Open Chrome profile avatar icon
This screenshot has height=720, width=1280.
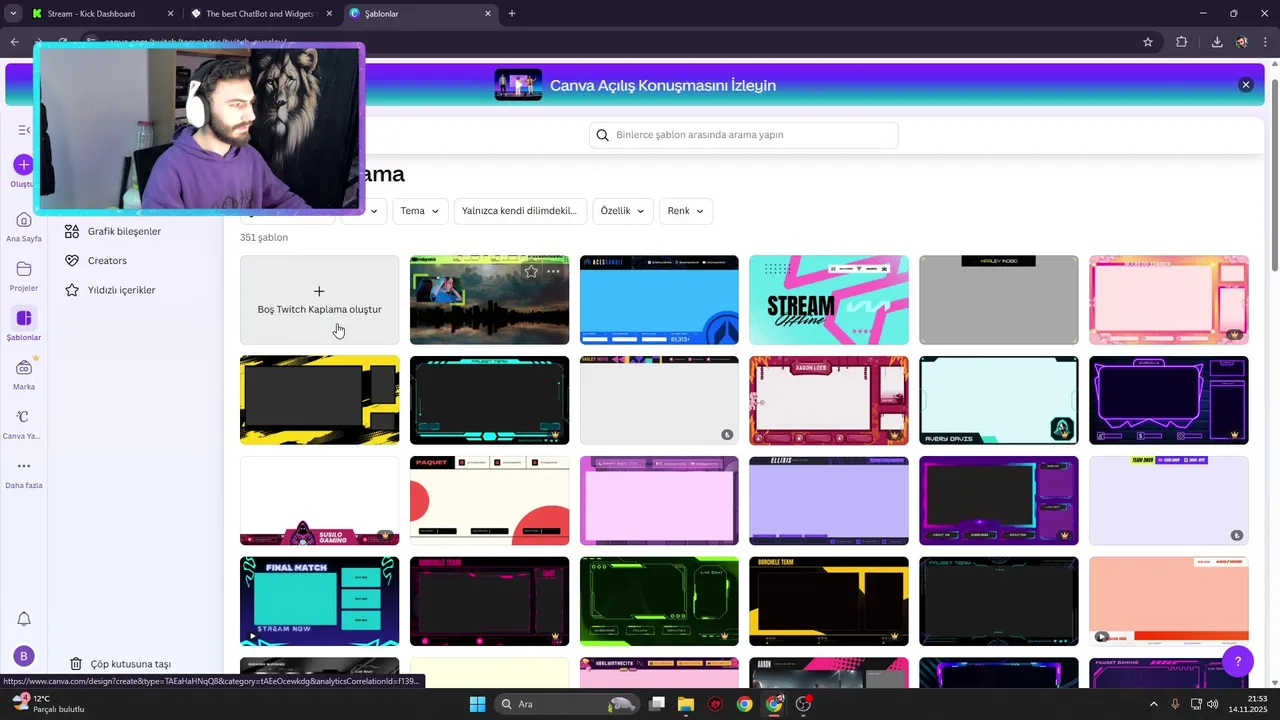(x=1242, y=42)
